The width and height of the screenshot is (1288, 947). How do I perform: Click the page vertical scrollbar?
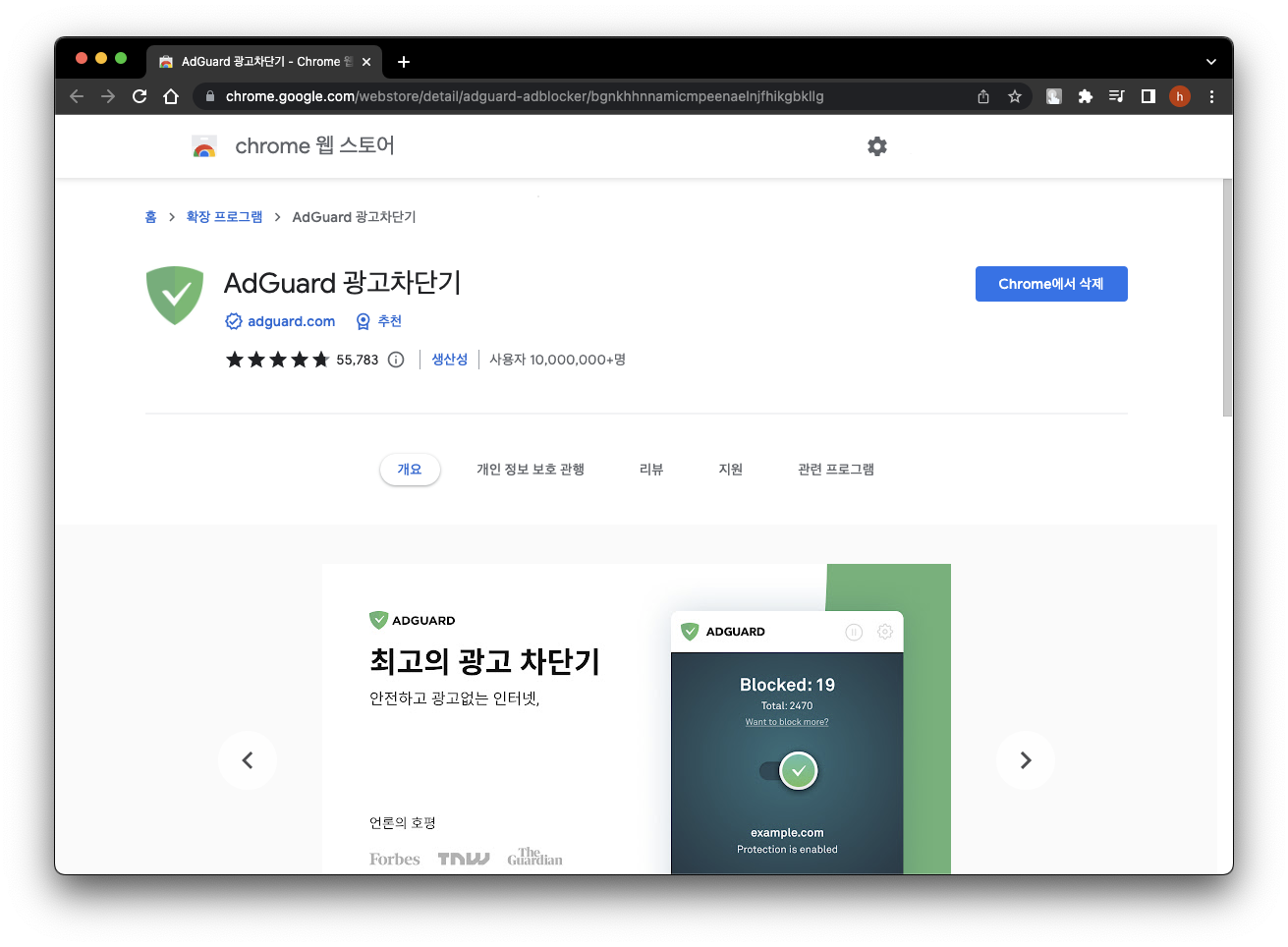click(1227, 298)
